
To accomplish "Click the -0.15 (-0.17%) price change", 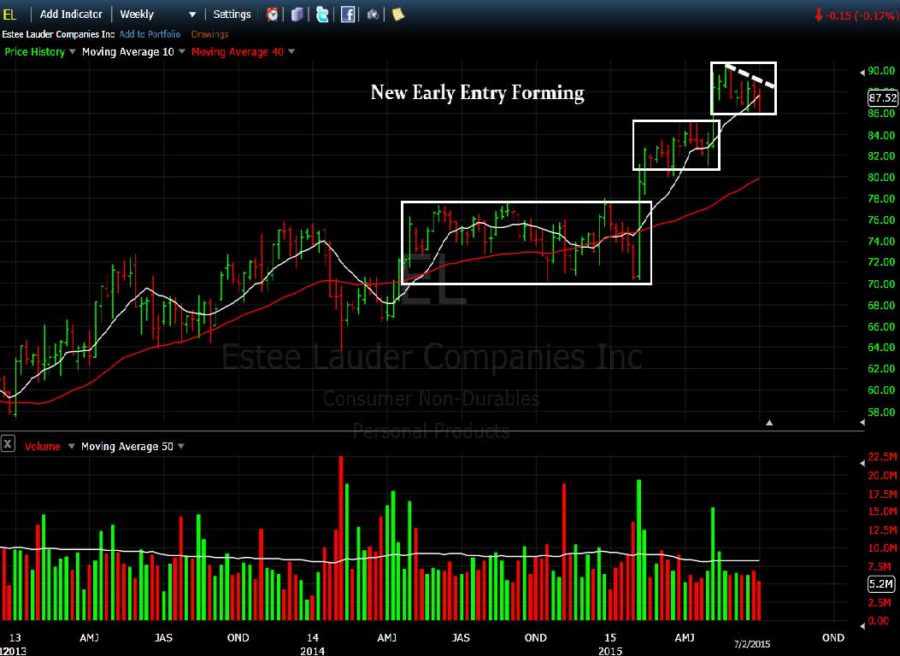I will pyautogui.click(x=861, y=15).
